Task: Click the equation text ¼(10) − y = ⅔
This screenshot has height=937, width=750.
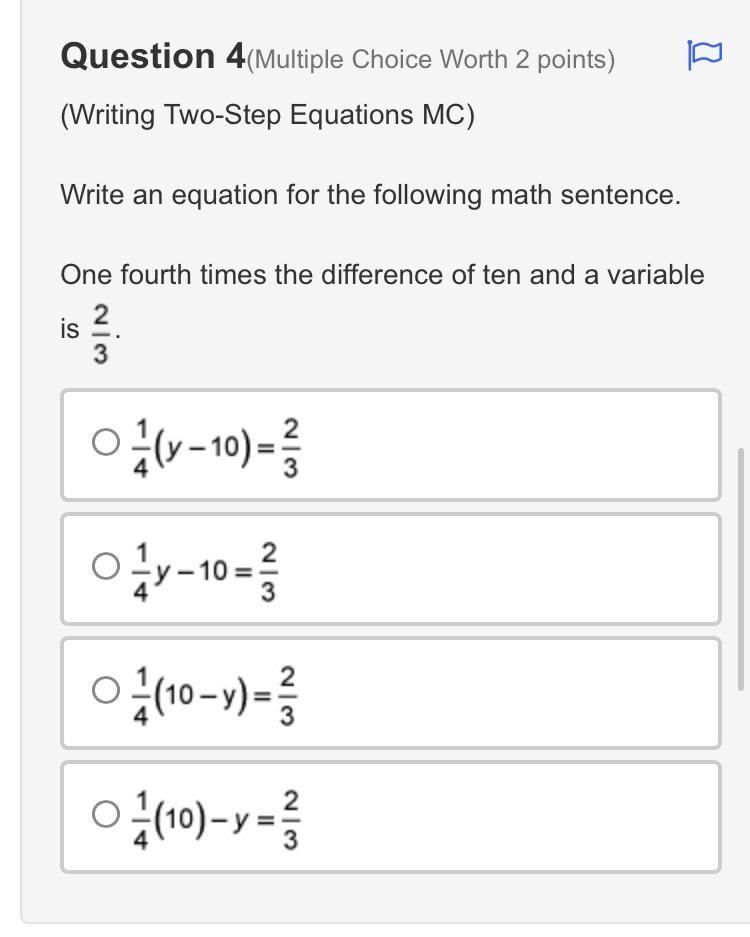Action: pos(216,819)
